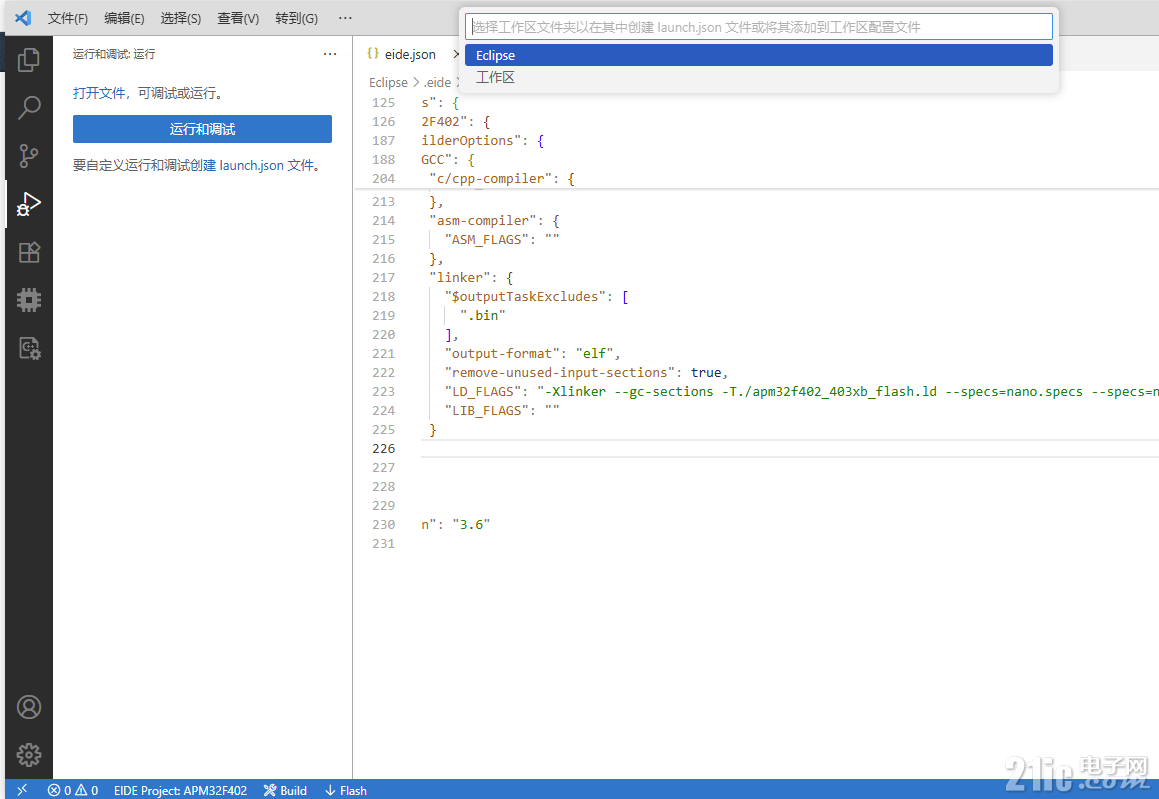Follow the 打开文件 link
This screenshot has height=799, width=1159.
point(99,93)
